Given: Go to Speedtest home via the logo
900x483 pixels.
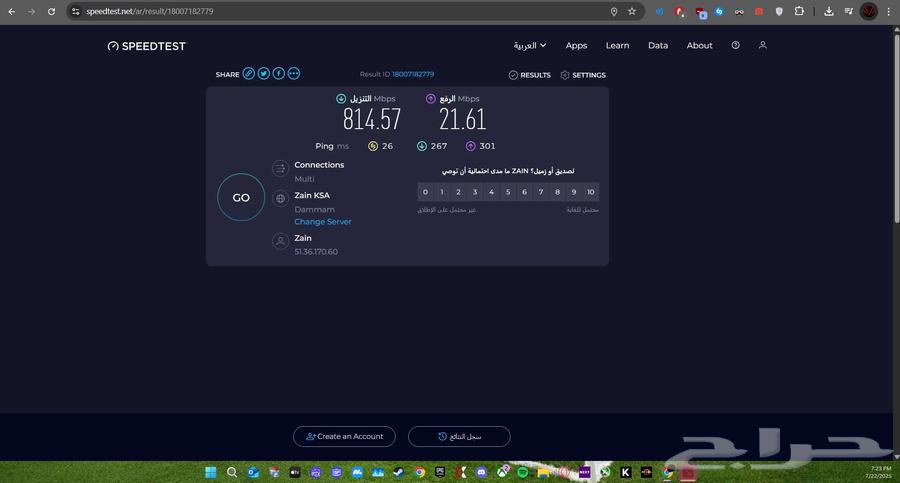Looking at the screenshot, I should point(146,46).
